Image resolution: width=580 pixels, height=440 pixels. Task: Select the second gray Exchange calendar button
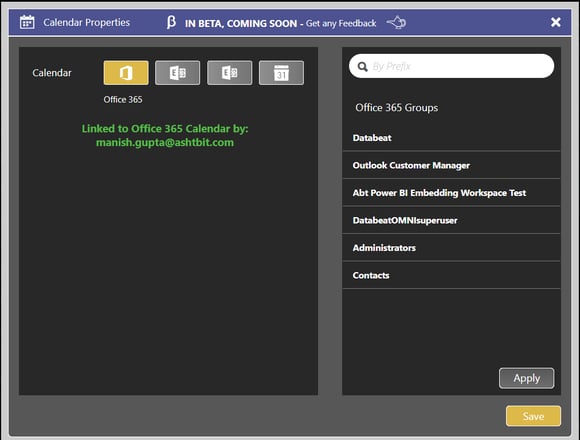(230, 73)
